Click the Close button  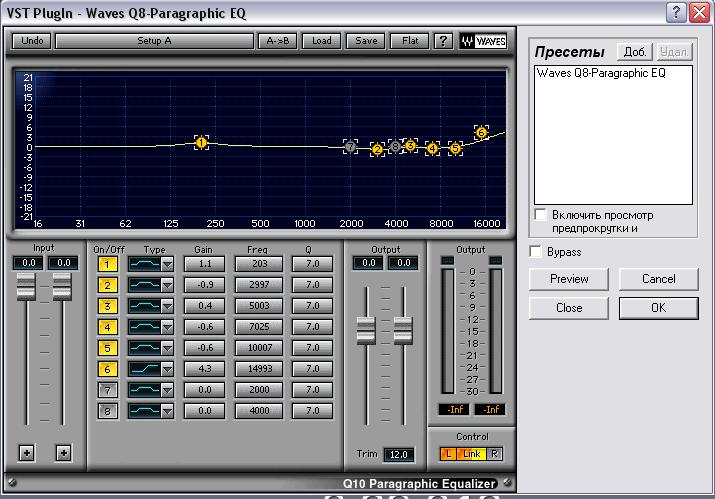coord(569,308)
